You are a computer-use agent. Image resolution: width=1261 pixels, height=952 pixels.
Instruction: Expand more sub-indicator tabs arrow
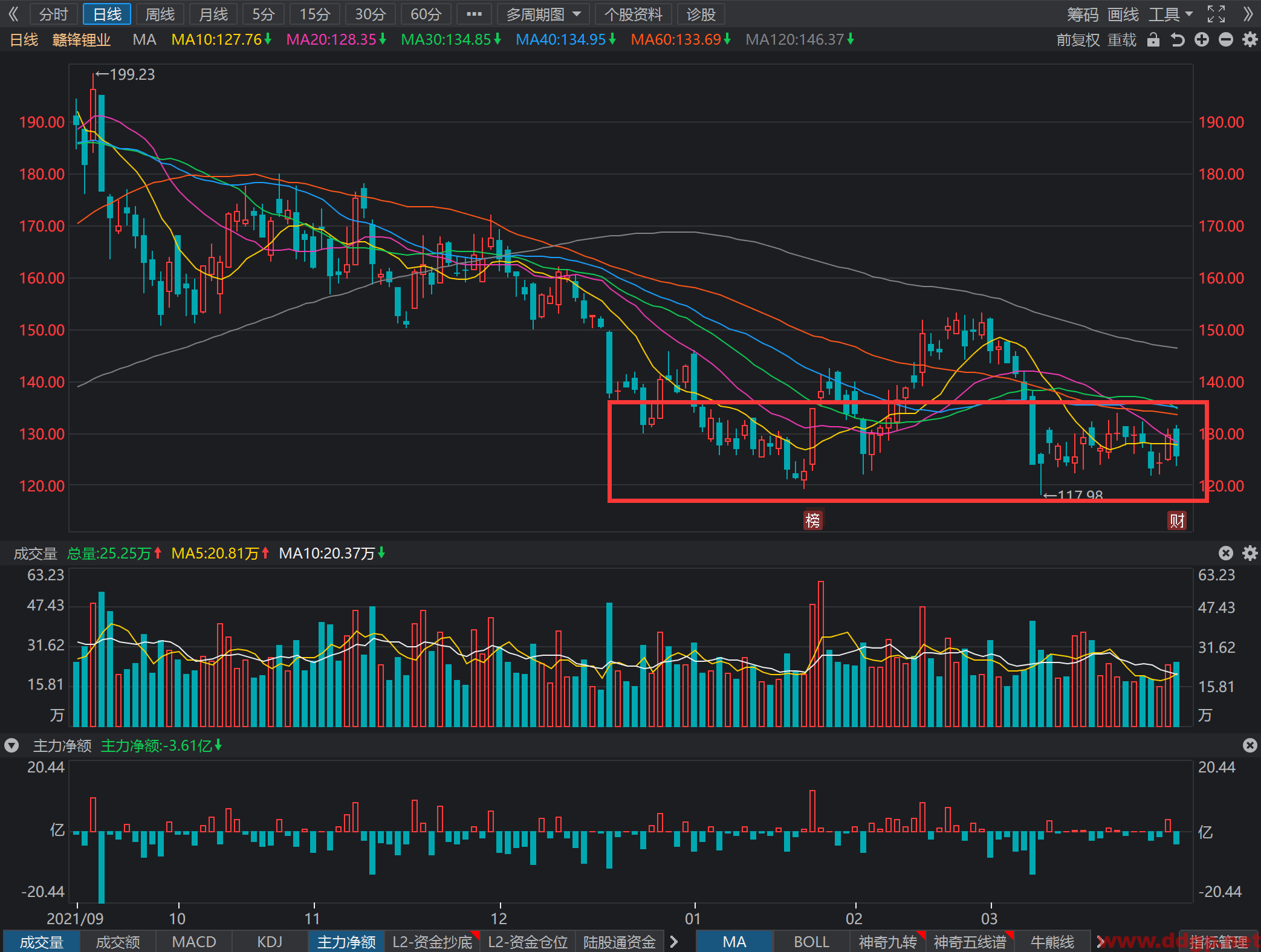[x=674, y=942]
